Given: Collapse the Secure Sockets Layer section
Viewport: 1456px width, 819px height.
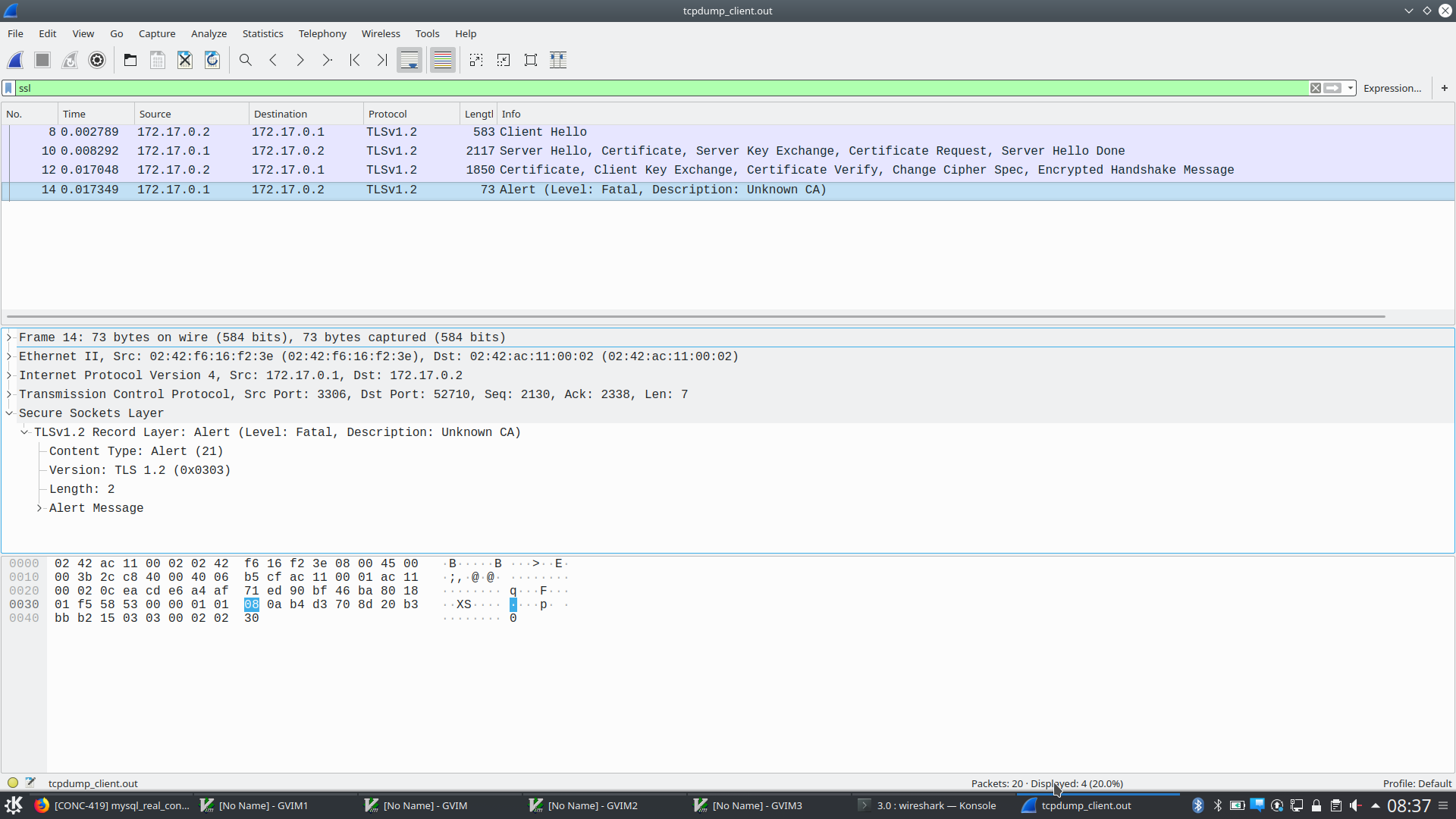Looking at the screenshot, I should [10, 413].
